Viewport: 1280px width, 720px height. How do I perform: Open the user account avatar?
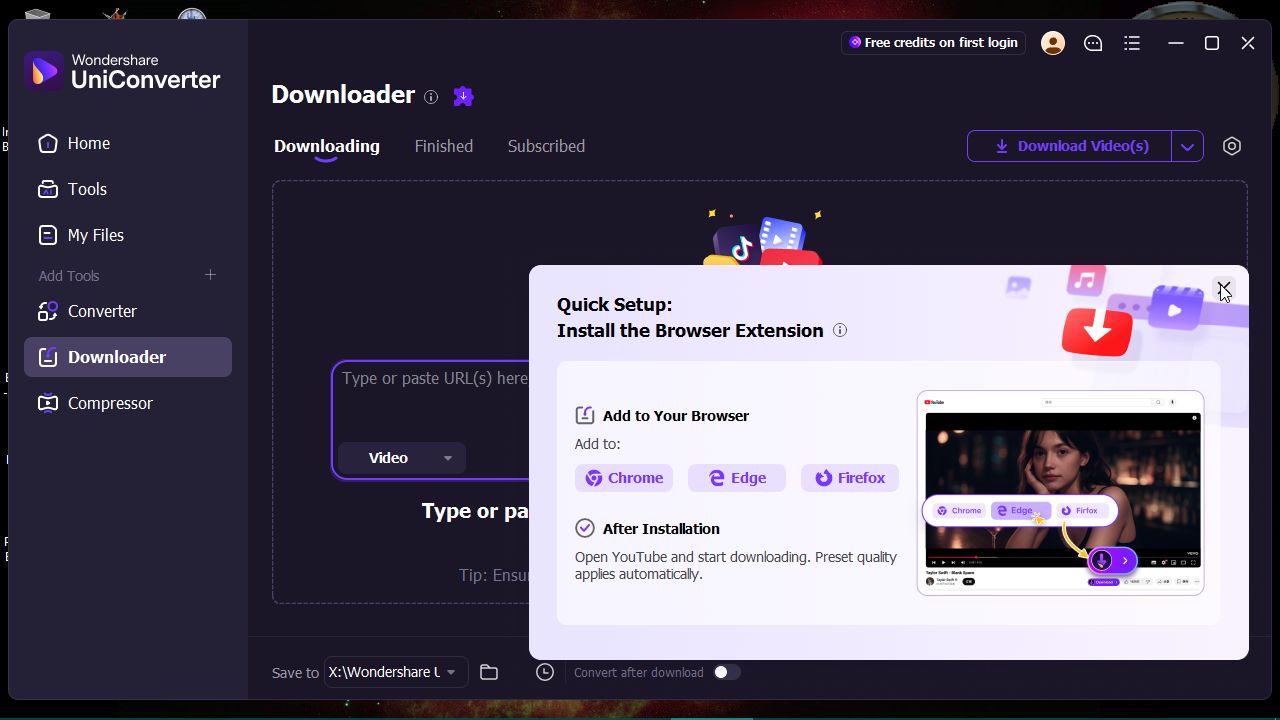1053,43
